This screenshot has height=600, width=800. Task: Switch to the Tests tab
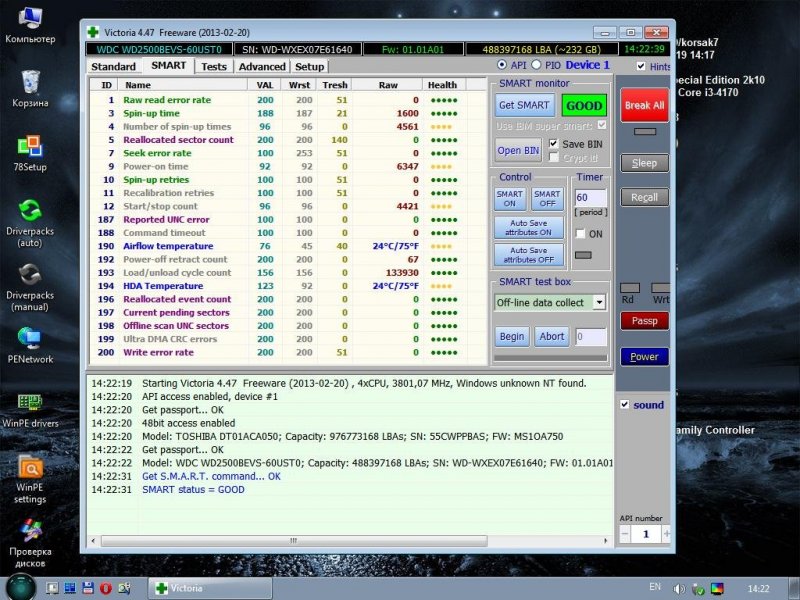[x=213, y=66]
